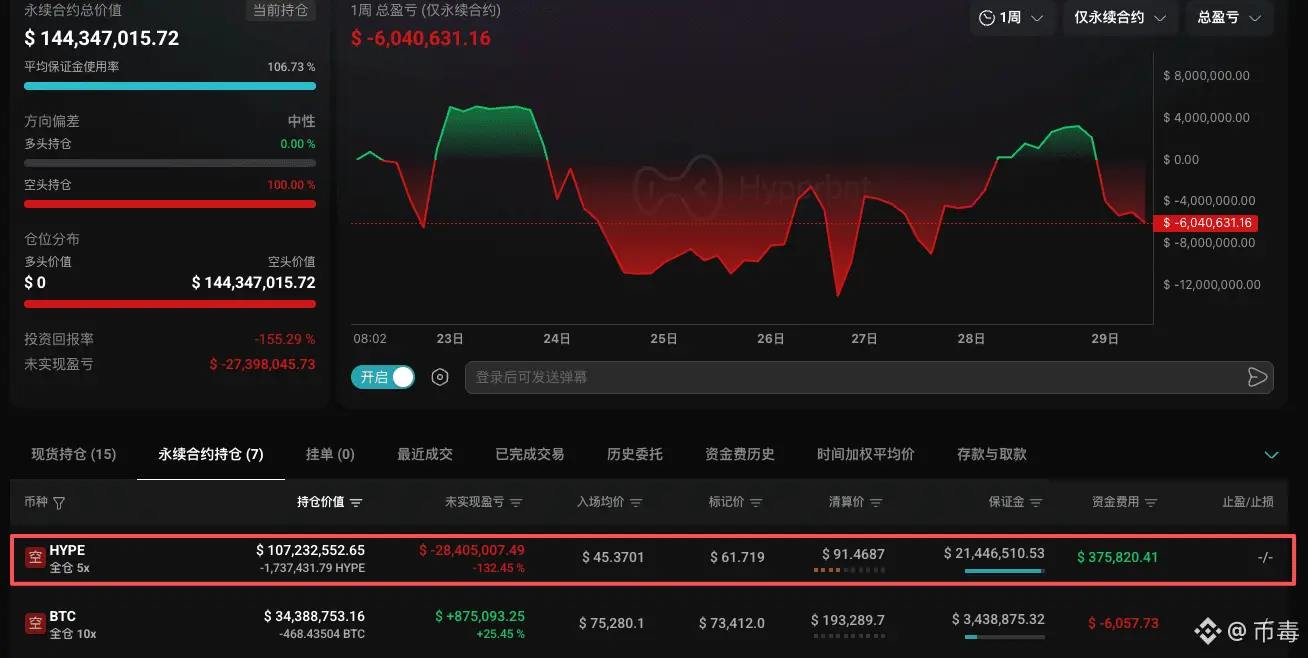
Task: Open the bullet-chat settings hexagon icon
Action: [440, 377]
